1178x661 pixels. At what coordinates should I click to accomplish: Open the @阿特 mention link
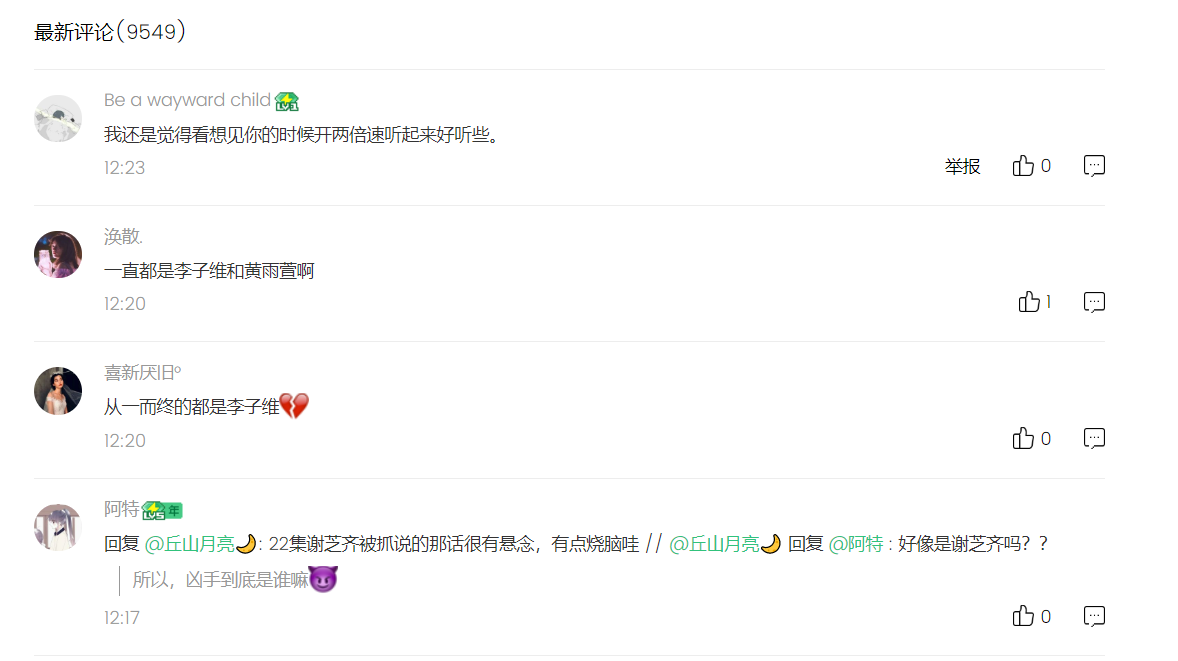[856, 544]
